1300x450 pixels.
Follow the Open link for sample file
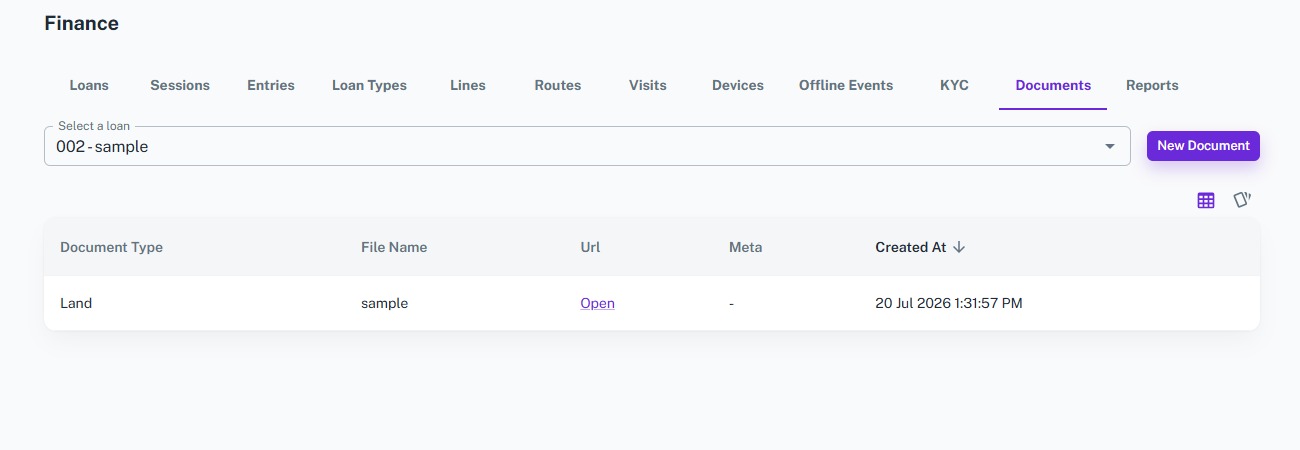coord(597,303)
